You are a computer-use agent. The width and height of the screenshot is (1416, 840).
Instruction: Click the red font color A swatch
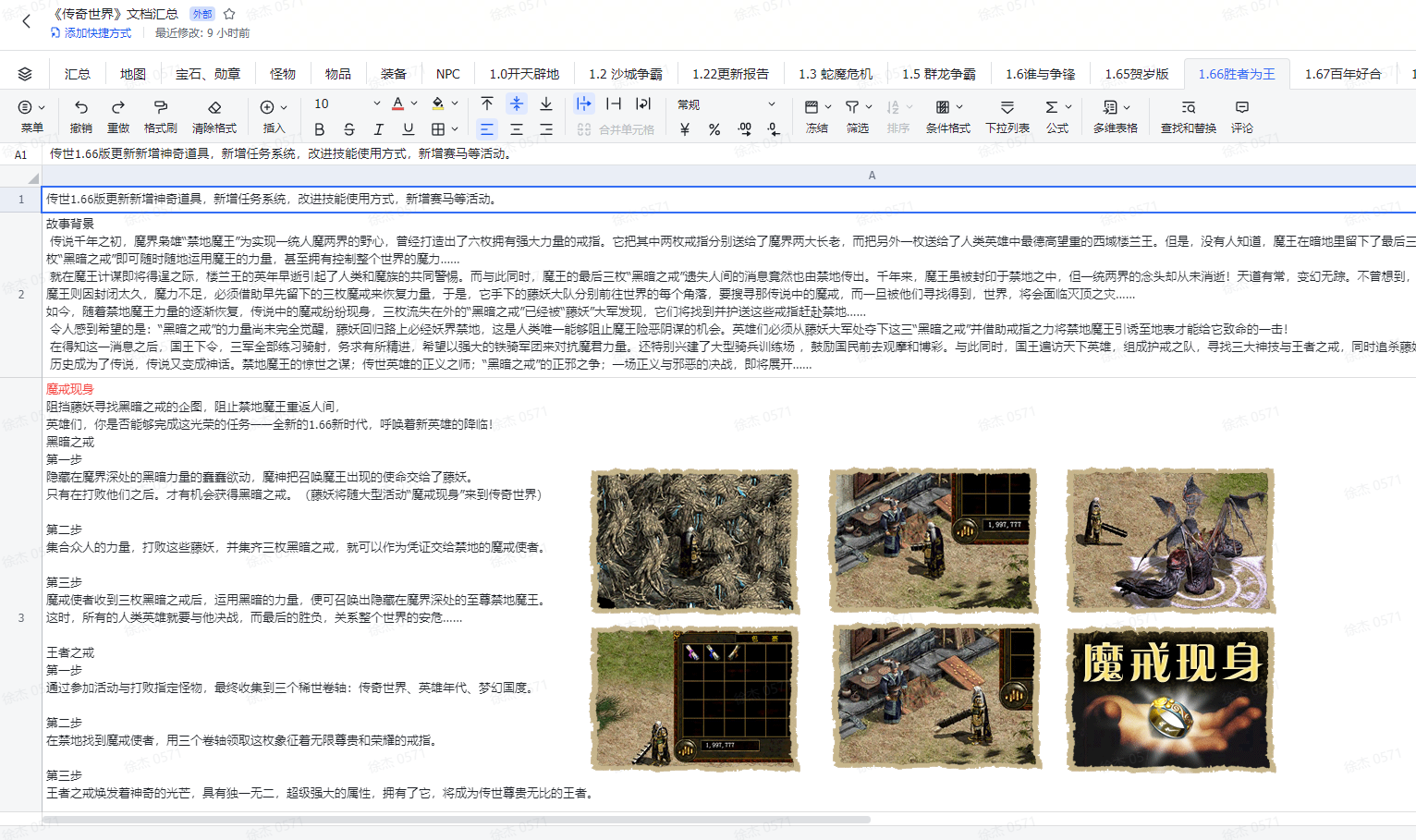(397, 104)
